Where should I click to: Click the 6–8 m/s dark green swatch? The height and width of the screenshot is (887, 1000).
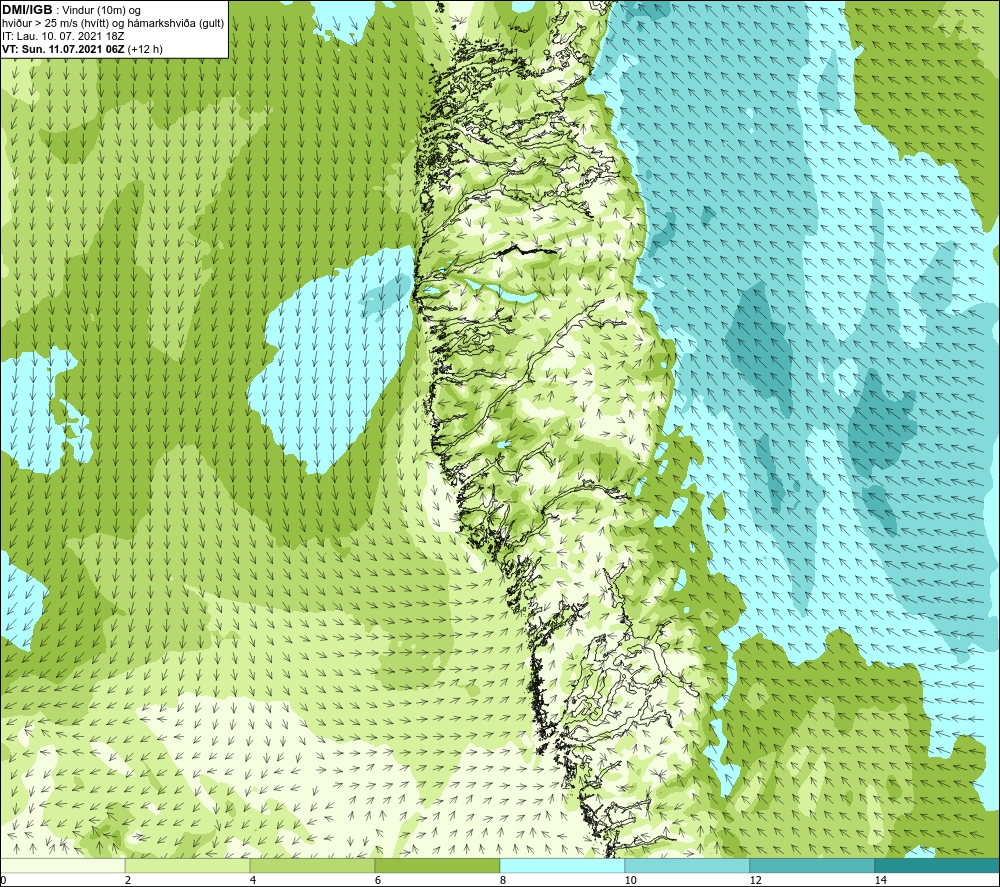437,865
